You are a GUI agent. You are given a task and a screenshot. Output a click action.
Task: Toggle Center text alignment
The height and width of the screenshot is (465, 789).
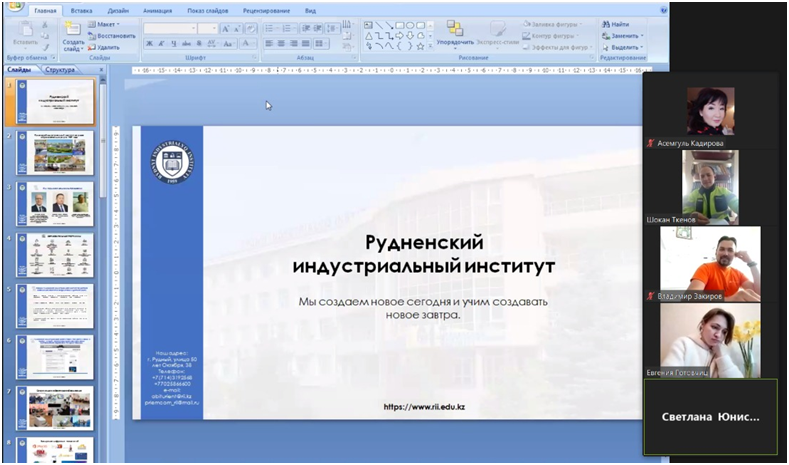tap(281, 44)
